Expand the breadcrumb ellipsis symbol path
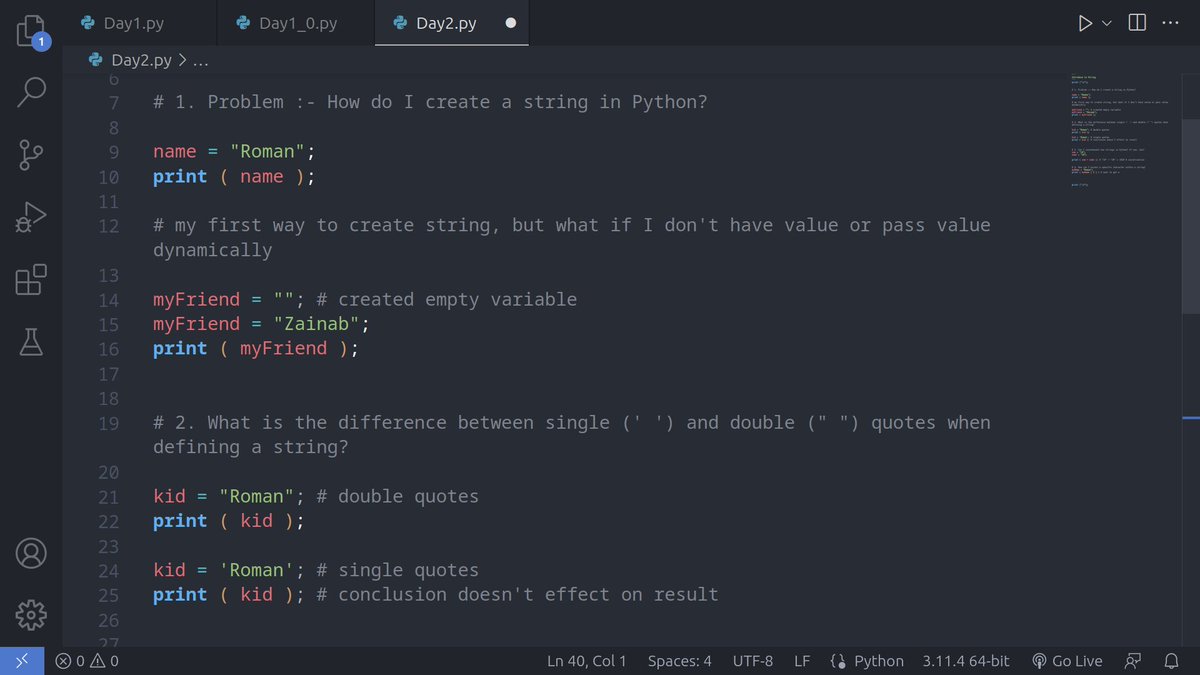 coord(200,60)
